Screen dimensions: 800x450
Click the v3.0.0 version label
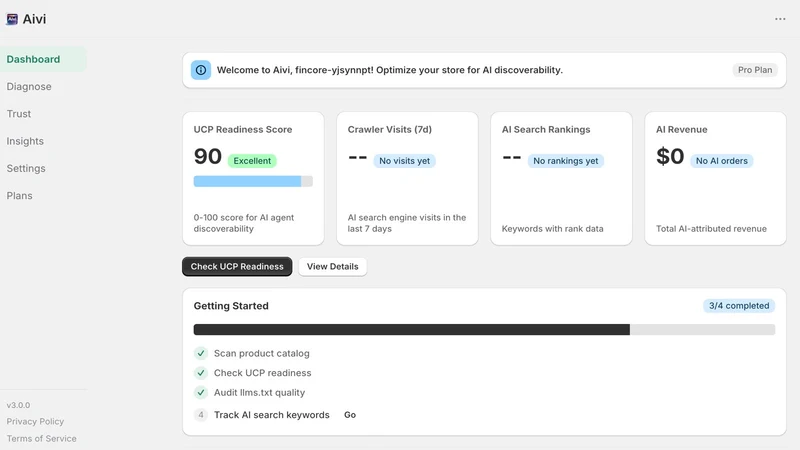[18, 405]
